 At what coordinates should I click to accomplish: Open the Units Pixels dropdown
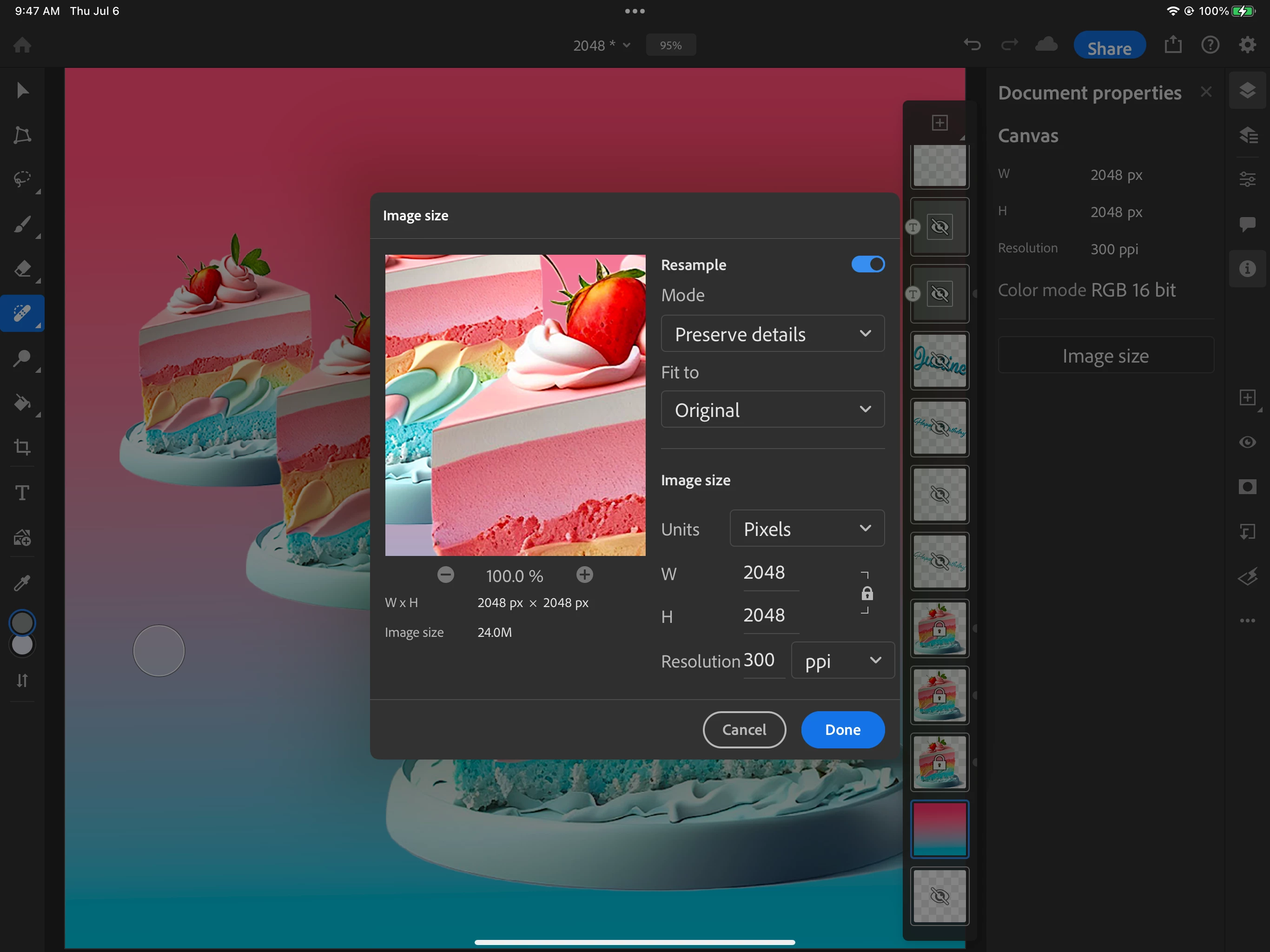tap(807, 528)
